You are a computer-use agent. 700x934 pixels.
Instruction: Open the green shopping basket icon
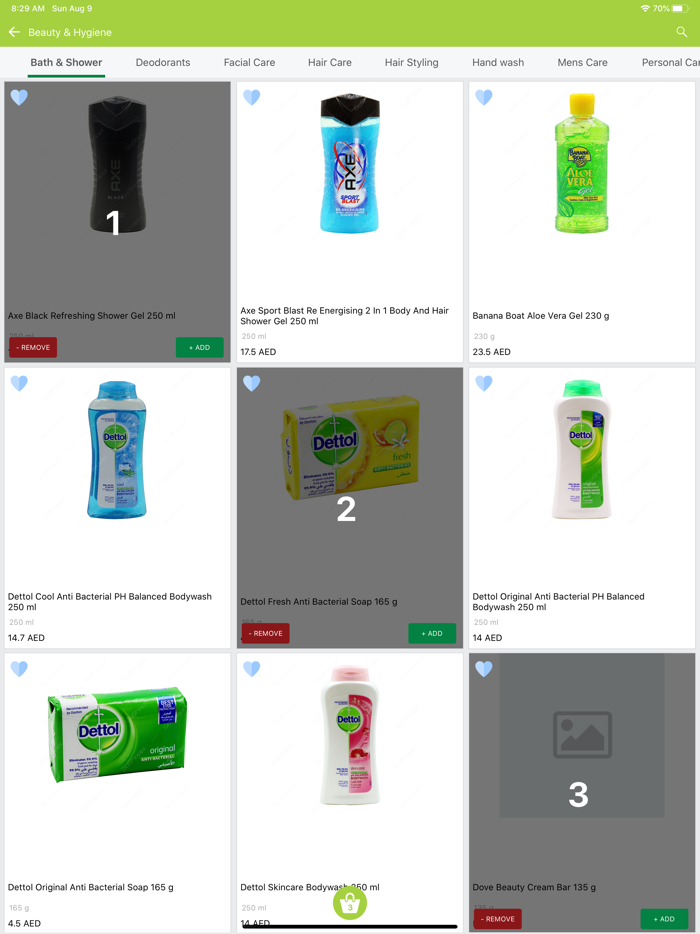point(350,903)
